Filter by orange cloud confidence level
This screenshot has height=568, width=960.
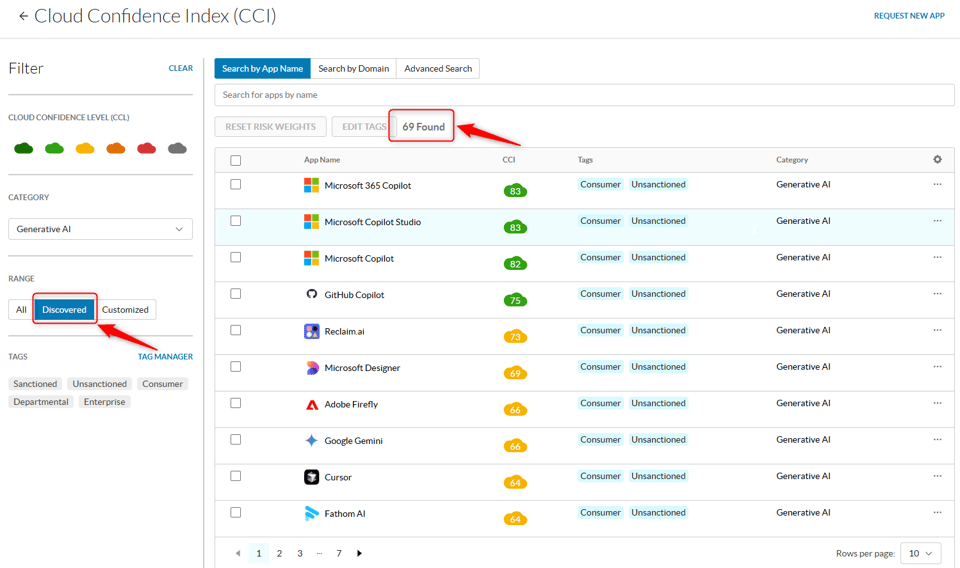116,148
